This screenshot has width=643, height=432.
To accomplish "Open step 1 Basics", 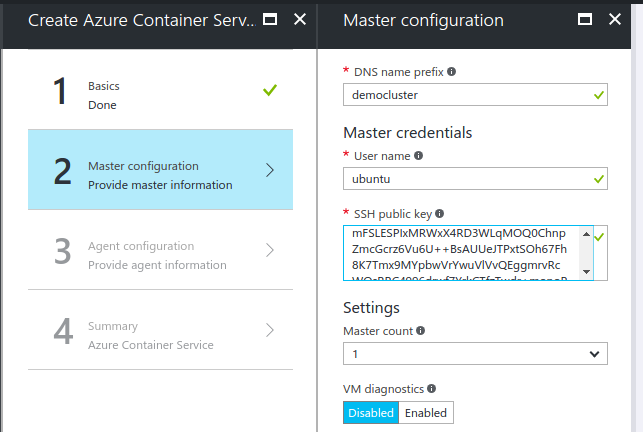I will pos(160,90).
